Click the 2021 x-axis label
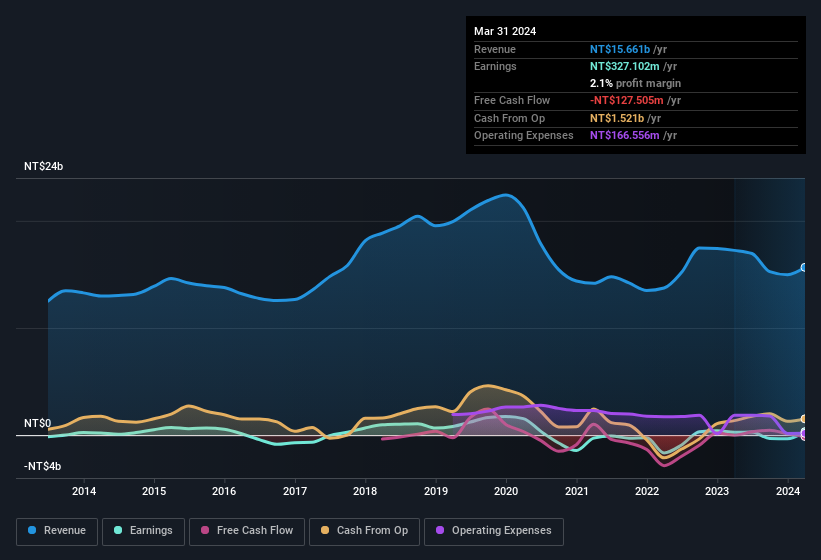Viewport: 821px width, 560px height. 576,491
